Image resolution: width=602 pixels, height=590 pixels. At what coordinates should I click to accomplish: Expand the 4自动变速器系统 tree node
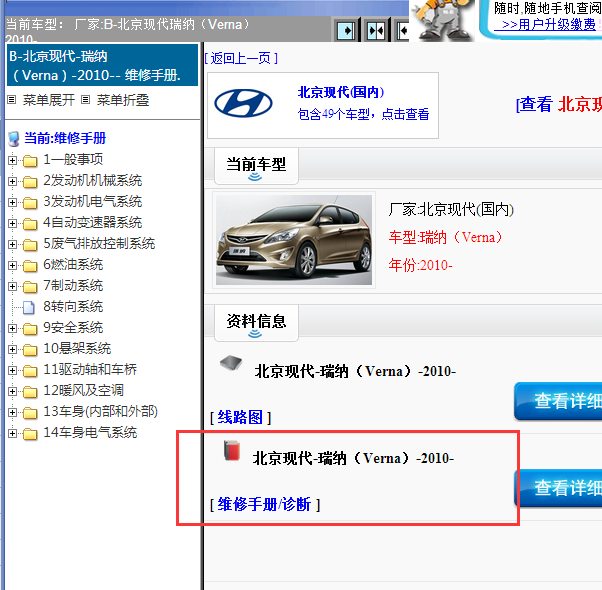coord(12,223)
